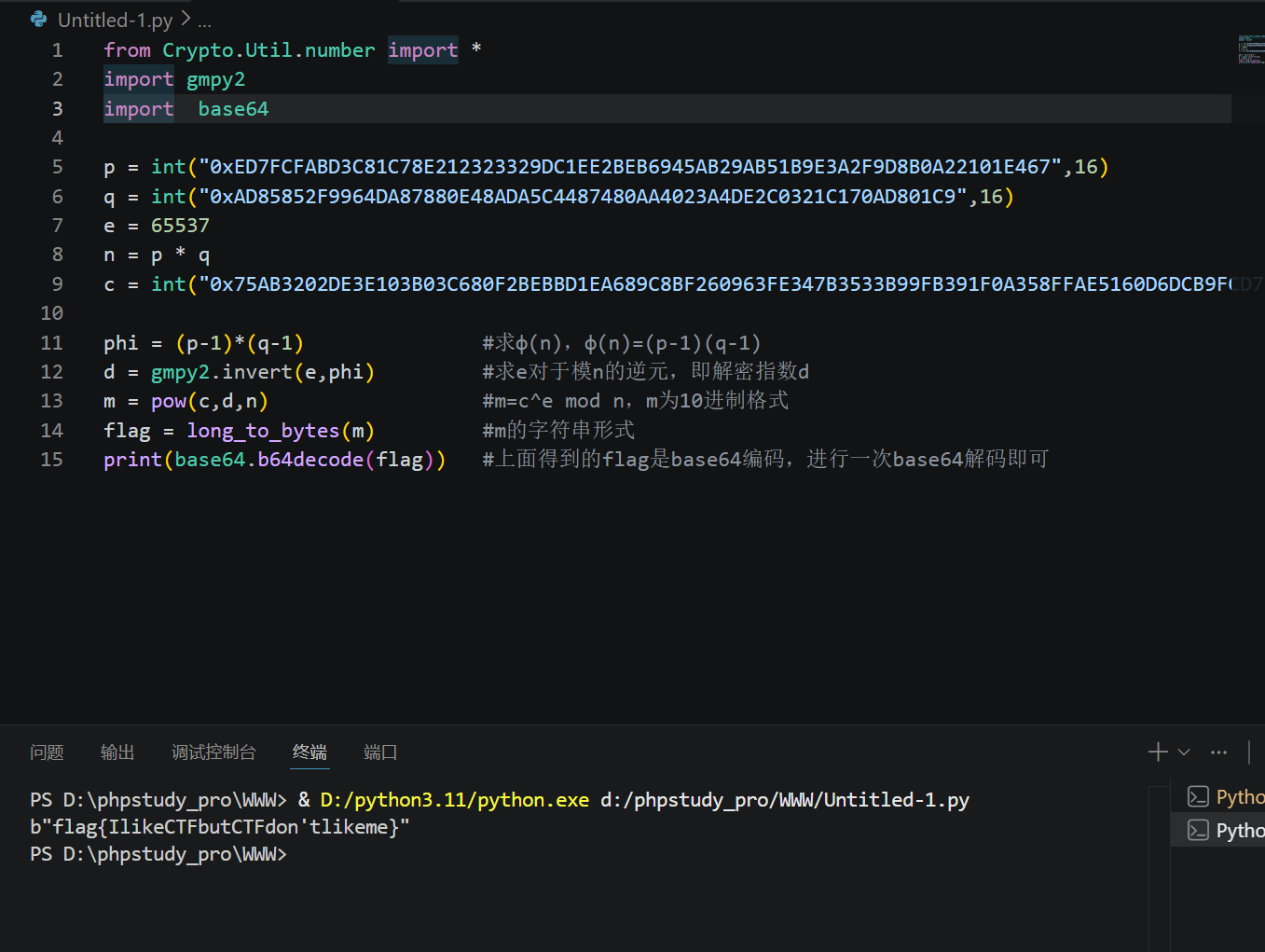Click line number 15 in the gutter

click(x=52, y=460)
